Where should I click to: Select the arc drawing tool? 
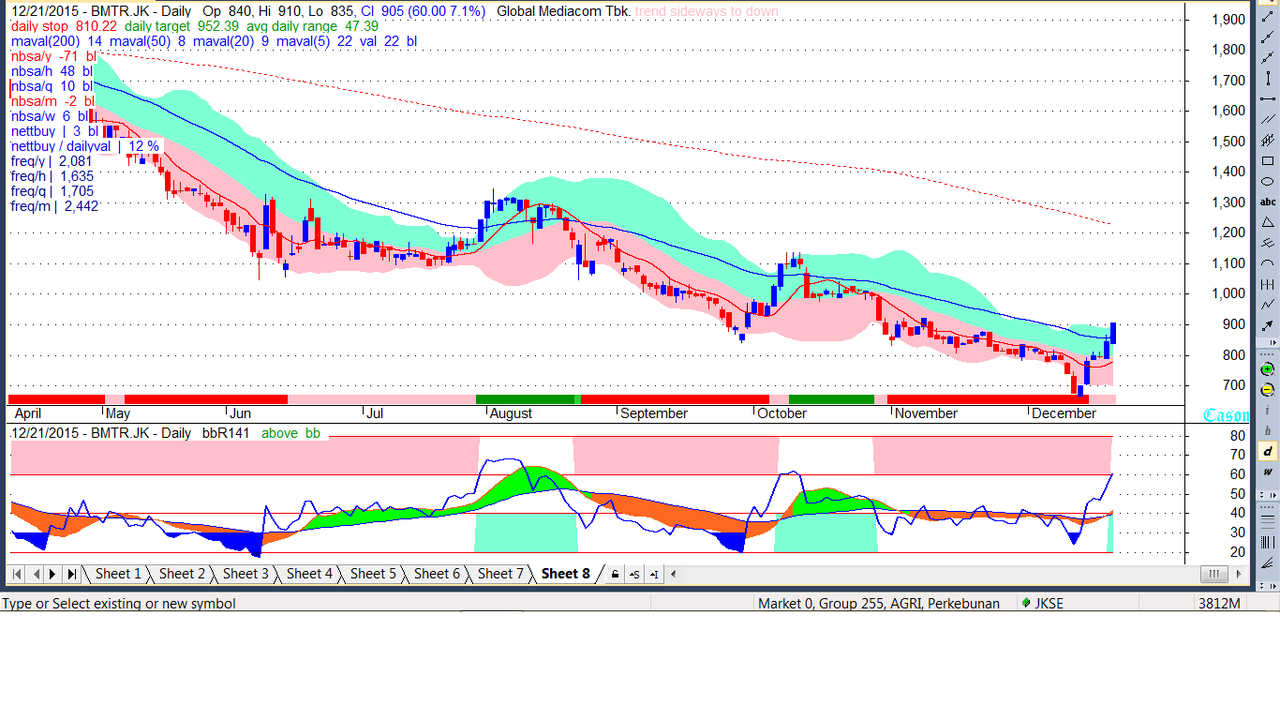pyautogui.click(x=1267, y=263)
